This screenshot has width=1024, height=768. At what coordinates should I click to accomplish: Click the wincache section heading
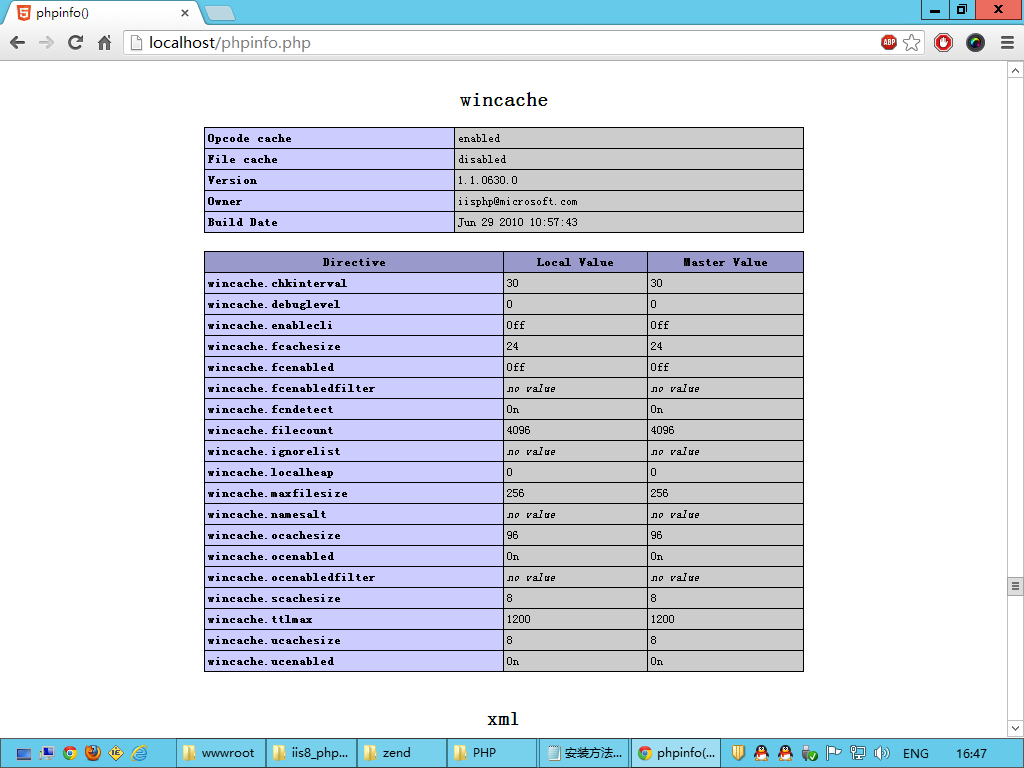tap(504, 100)
